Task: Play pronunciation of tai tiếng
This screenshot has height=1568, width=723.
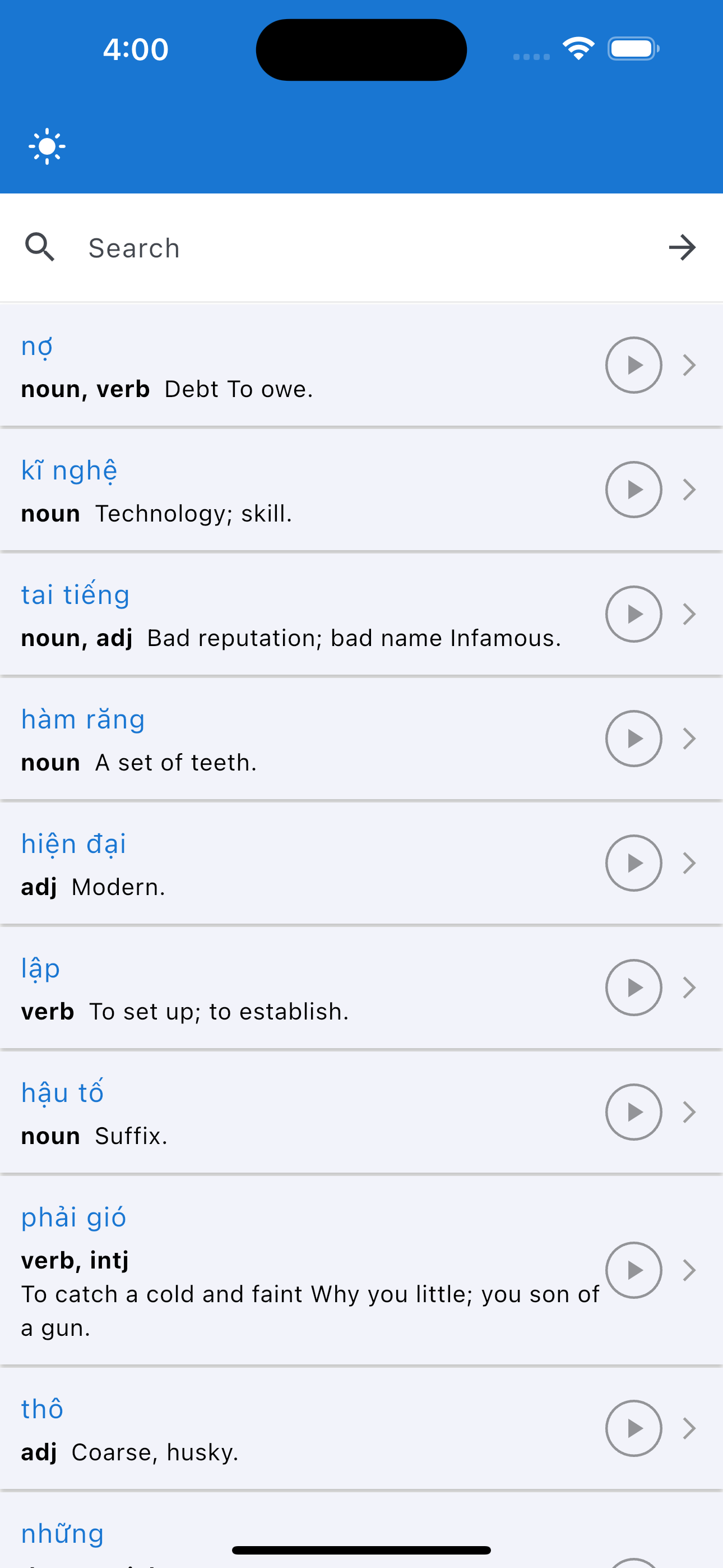Action: click(633, 614)
